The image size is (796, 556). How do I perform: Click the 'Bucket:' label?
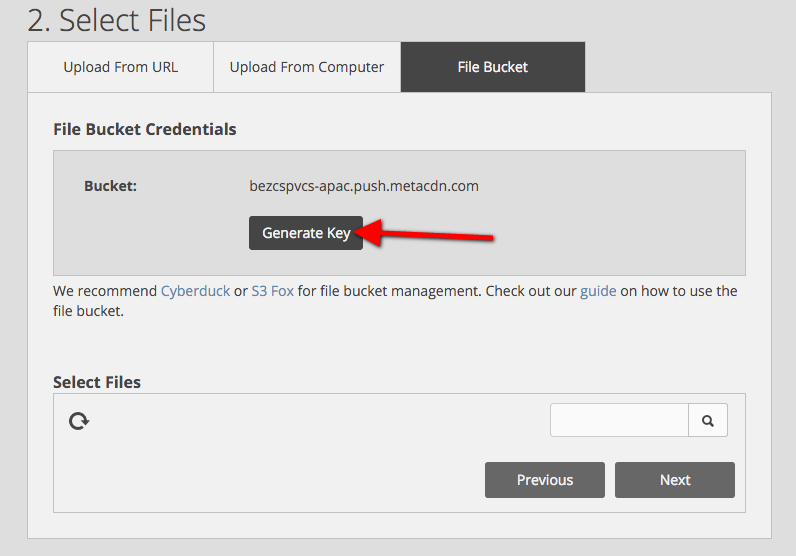[111, 186]
